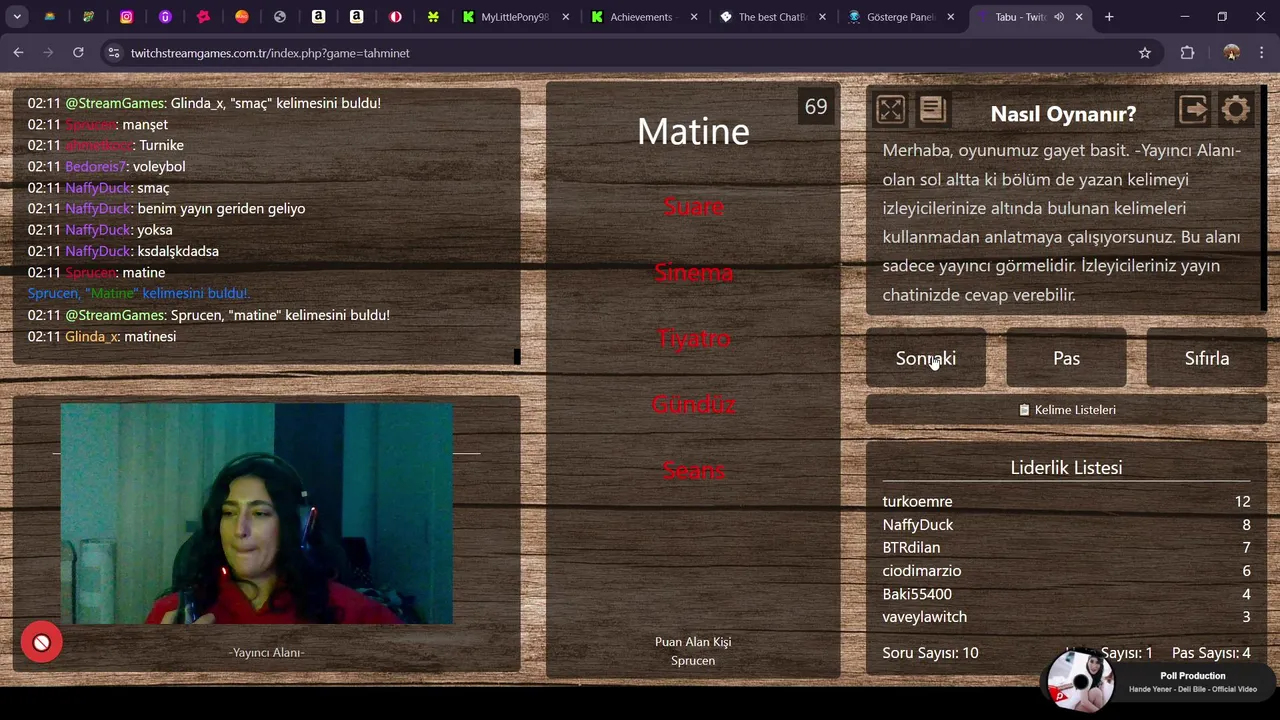The width and height of the screenshot is (1280, 720).
Task: Click ciodimarzio in leaderboard
Action: point(921,571)
